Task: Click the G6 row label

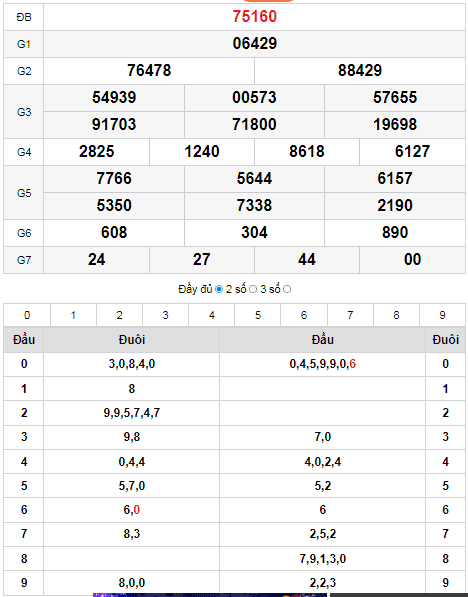Action: point(24,233)
